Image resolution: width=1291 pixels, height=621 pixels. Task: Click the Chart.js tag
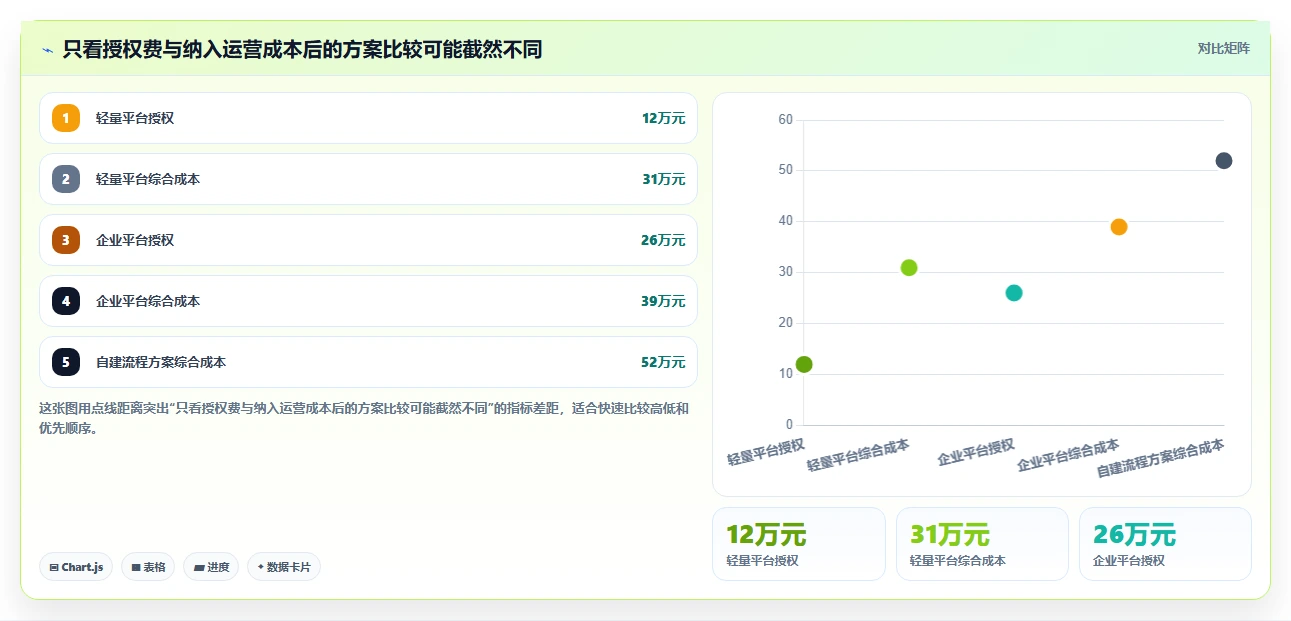click(x=77, y=567)
